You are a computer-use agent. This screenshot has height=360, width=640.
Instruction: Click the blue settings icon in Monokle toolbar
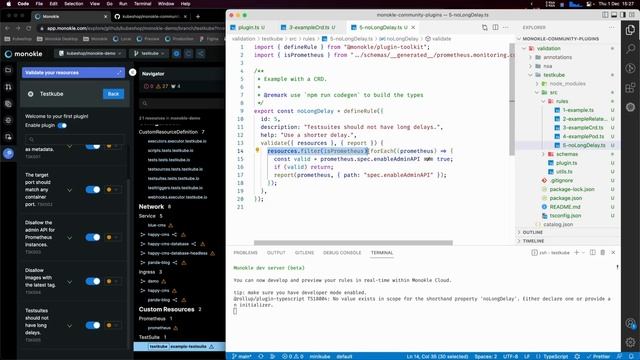coord(176,53)
